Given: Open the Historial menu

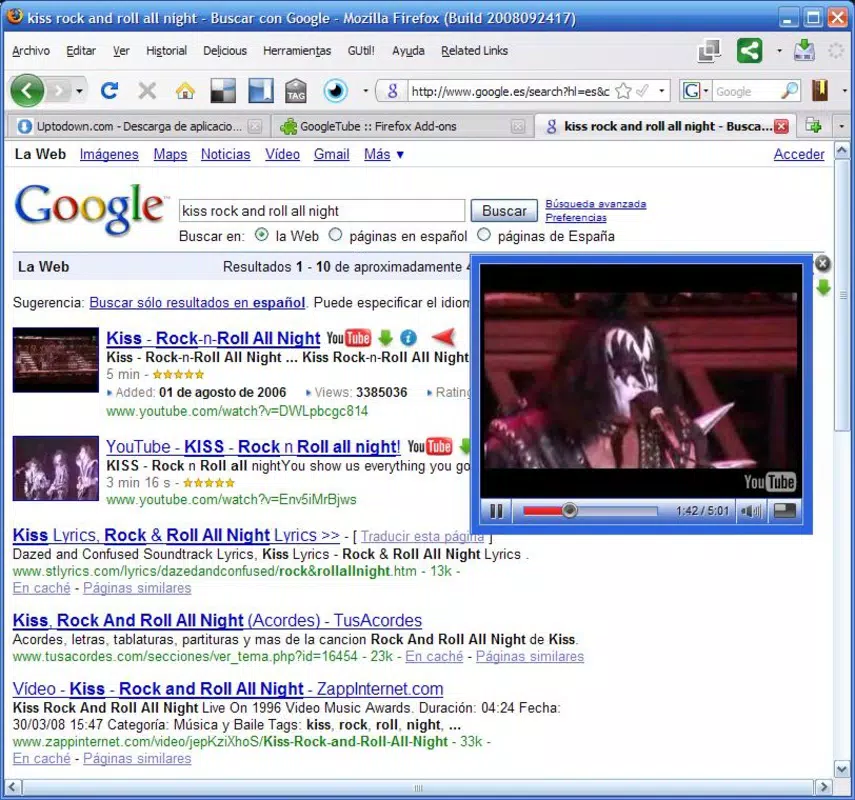Looking at the screenshot, I should coord(166,51).
